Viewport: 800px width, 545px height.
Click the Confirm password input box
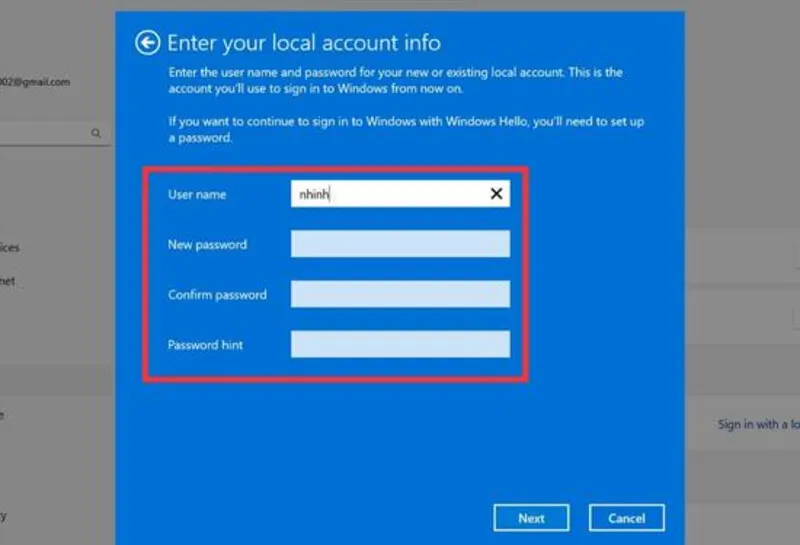coord(400,294)
